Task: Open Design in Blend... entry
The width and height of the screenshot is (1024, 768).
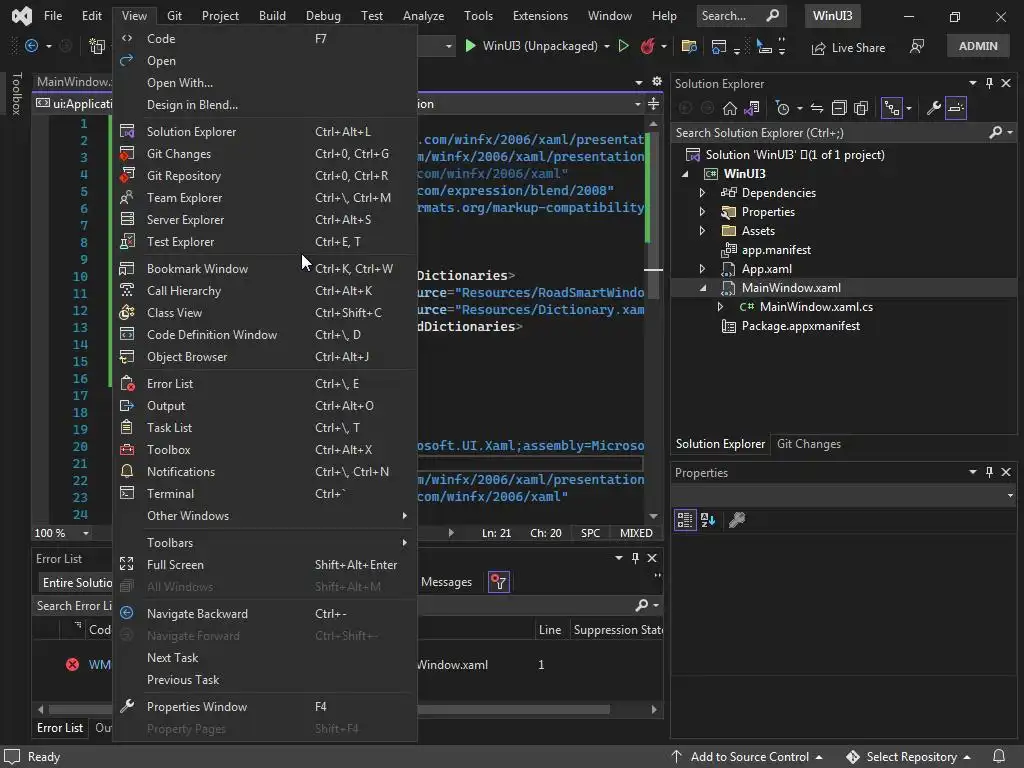Action: pyautogui.click(x=265, y=104)
